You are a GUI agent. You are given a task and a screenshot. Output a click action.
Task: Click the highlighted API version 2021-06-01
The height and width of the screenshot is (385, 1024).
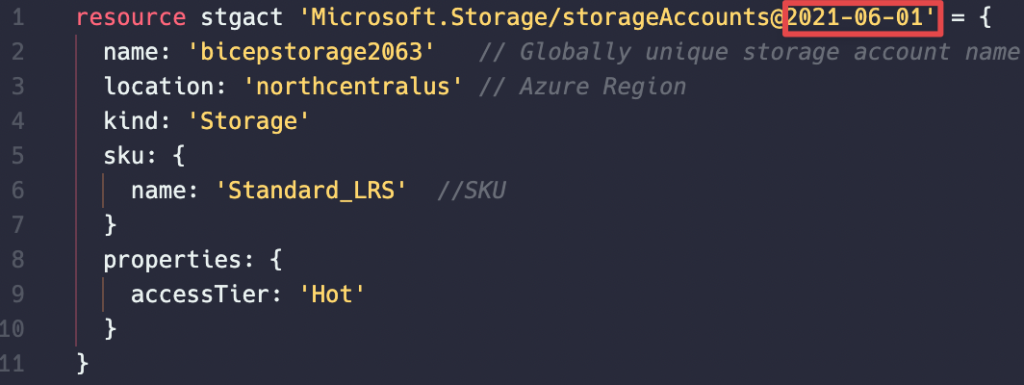pyautogui.click(x=862, y=18)
